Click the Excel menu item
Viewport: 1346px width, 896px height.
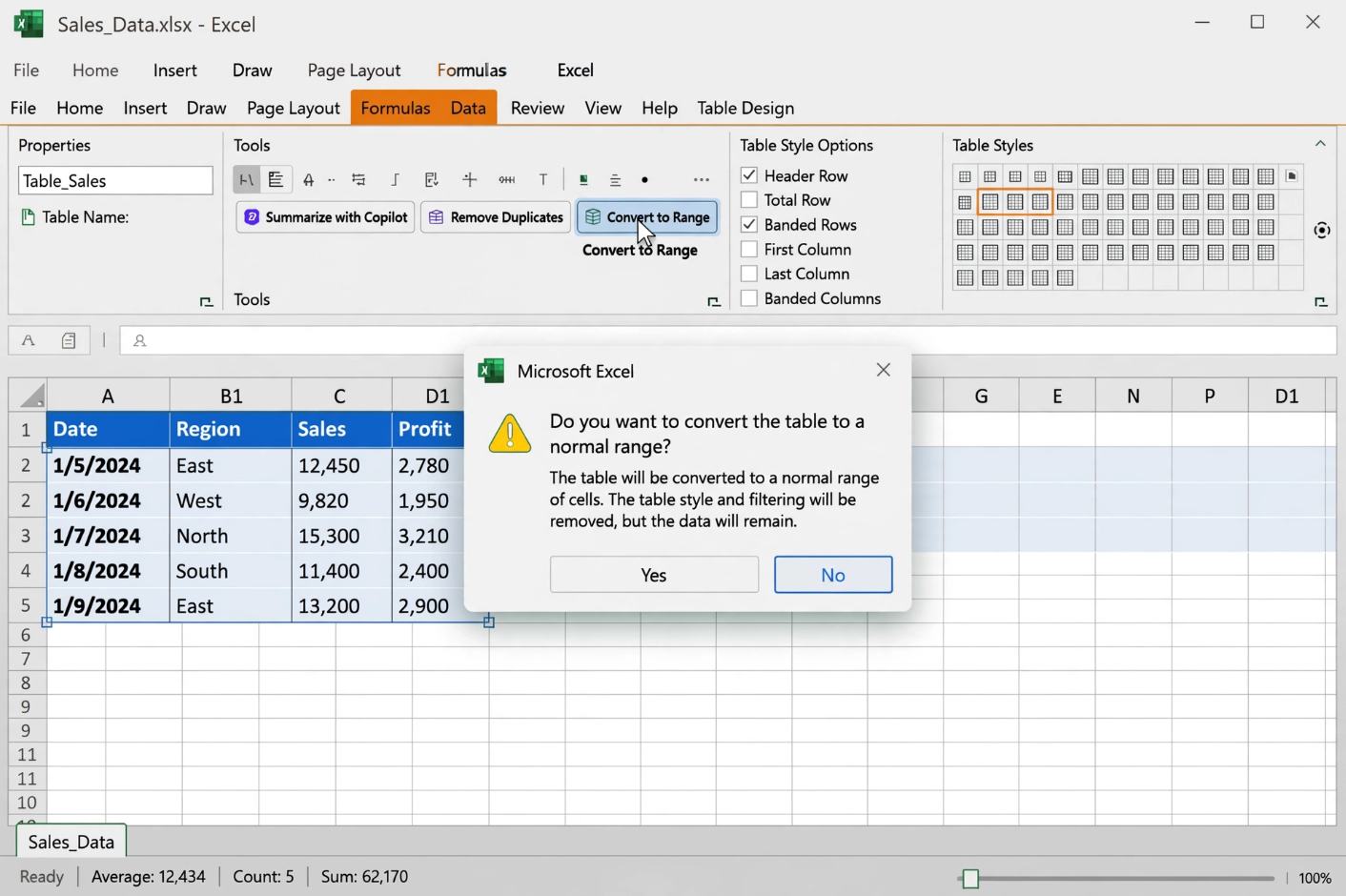click(x=576, y=71)
